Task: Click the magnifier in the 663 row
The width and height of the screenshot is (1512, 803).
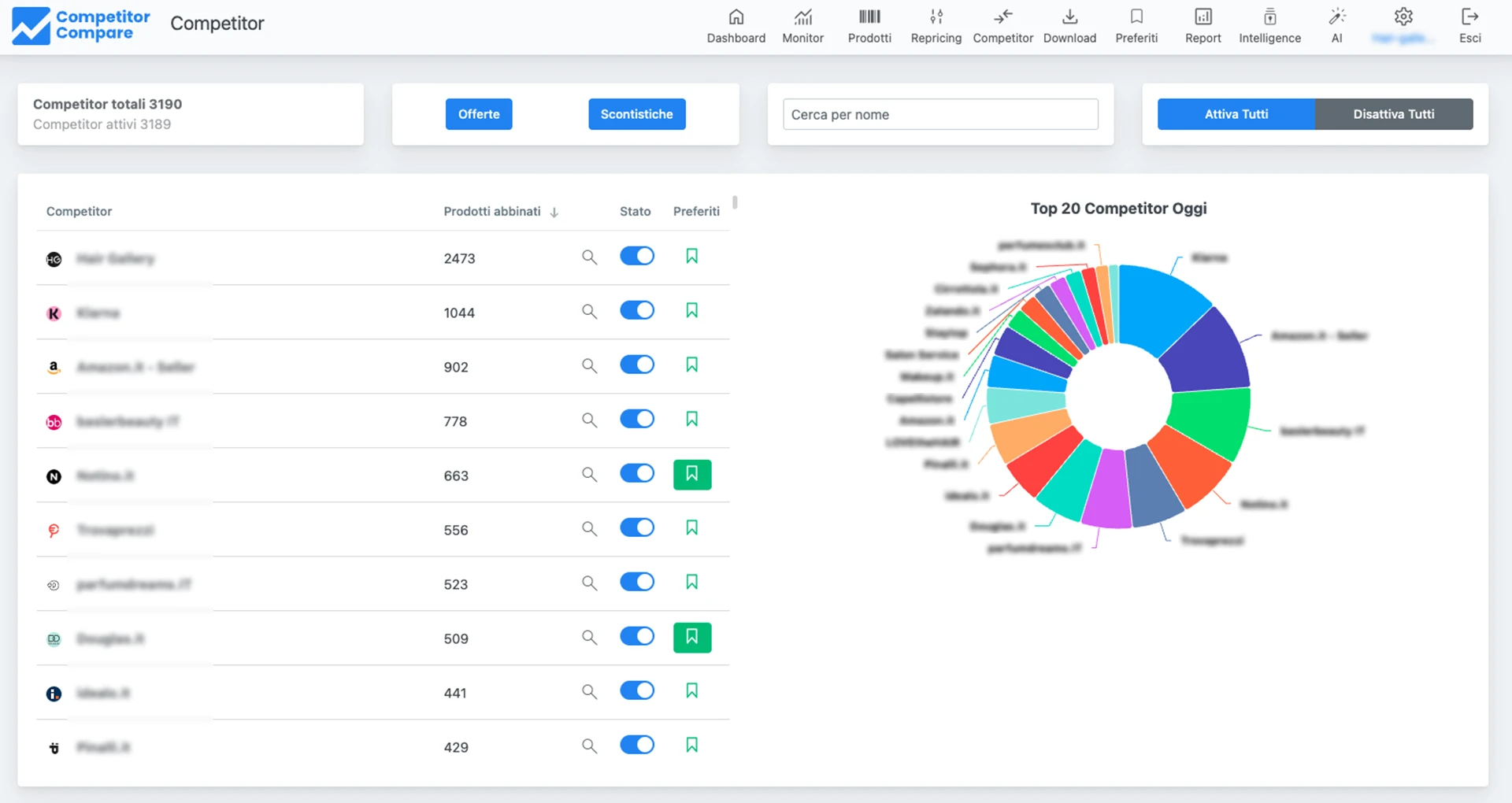Action: [589, 475]
